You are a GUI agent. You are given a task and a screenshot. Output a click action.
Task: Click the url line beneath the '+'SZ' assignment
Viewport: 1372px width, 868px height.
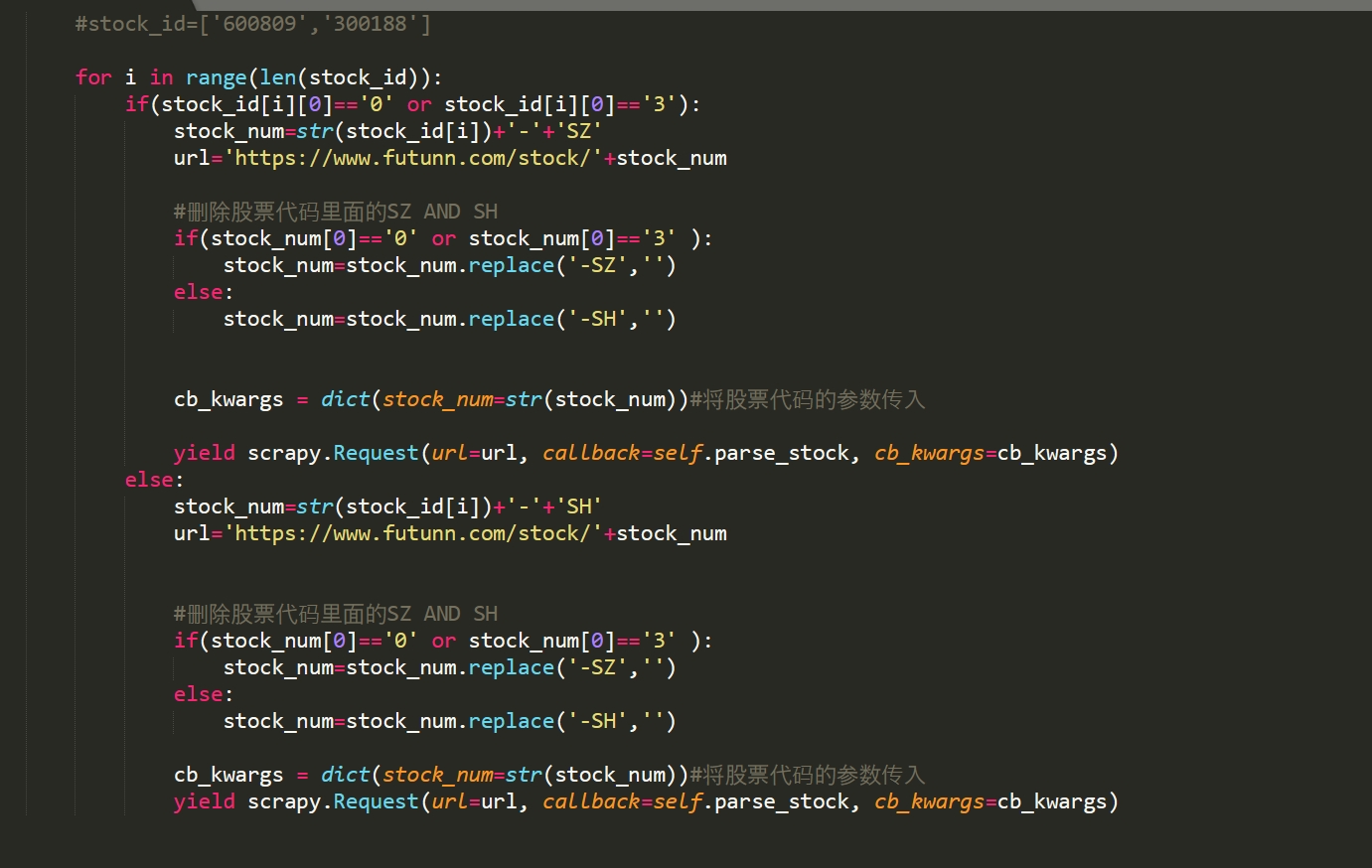pos(450,158)
